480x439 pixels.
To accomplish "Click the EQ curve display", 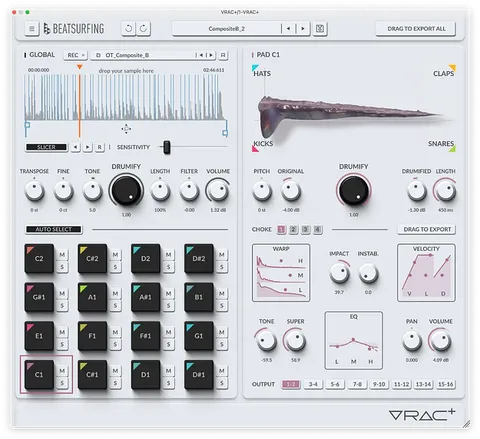I will pos(354,341).
